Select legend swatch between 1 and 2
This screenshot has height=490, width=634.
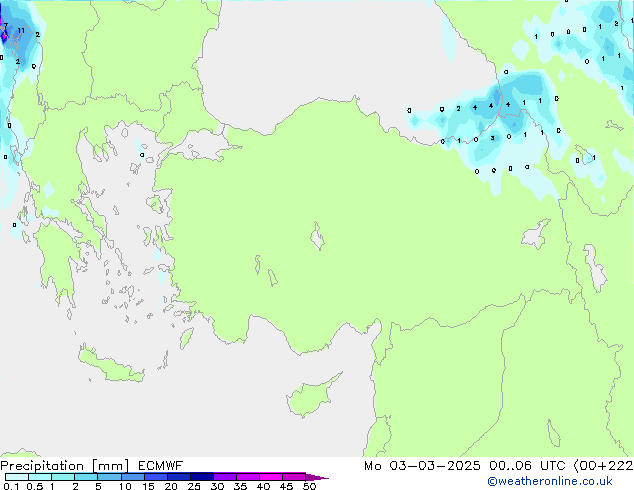63,477
